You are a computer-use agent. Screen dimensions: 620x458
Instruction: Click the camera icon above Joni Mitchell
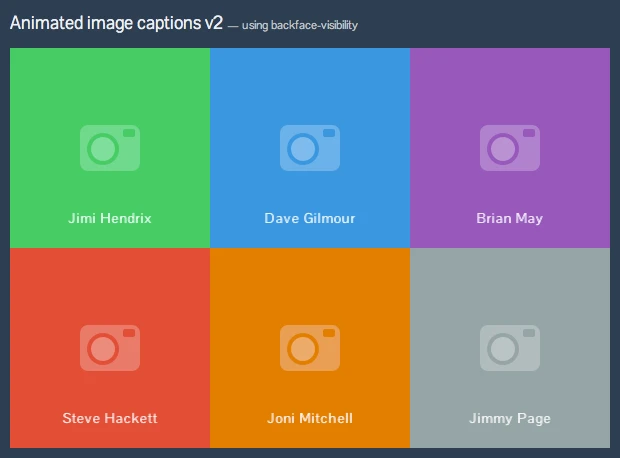click(310, 348)
